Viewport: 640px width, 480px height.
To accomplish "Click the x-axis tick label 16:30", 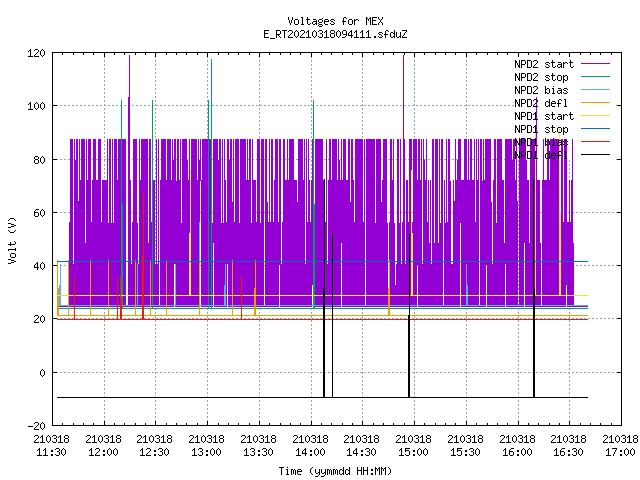I will [568, 452].
